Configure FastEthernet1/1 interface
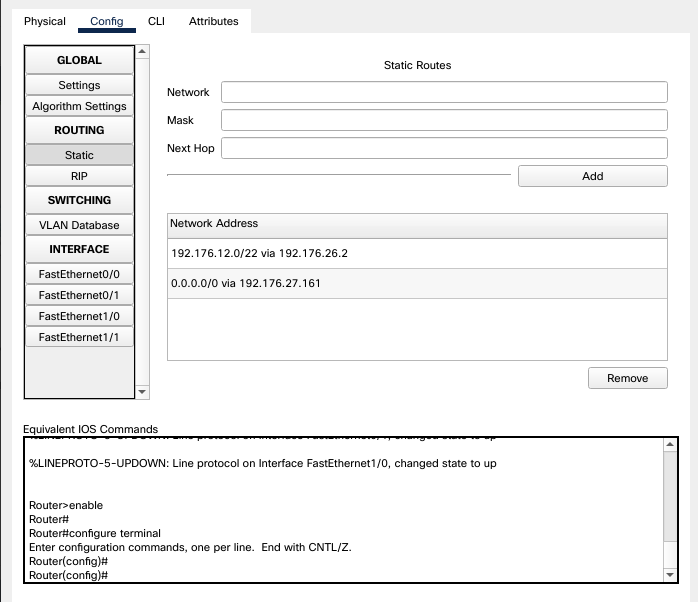The height and width of the screenshot is (602, 698). pyautogui.click(x=79, y=337)
